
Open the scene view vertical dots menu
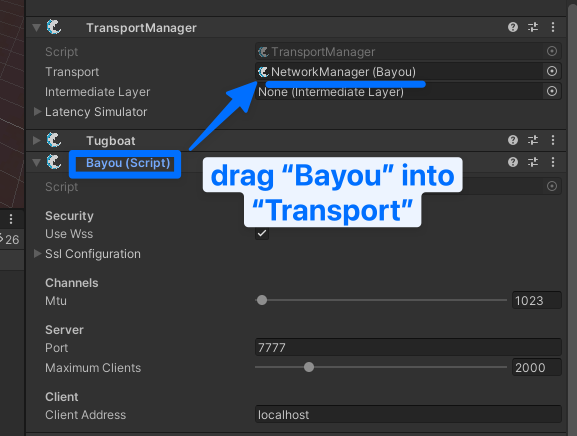[11, 219]
